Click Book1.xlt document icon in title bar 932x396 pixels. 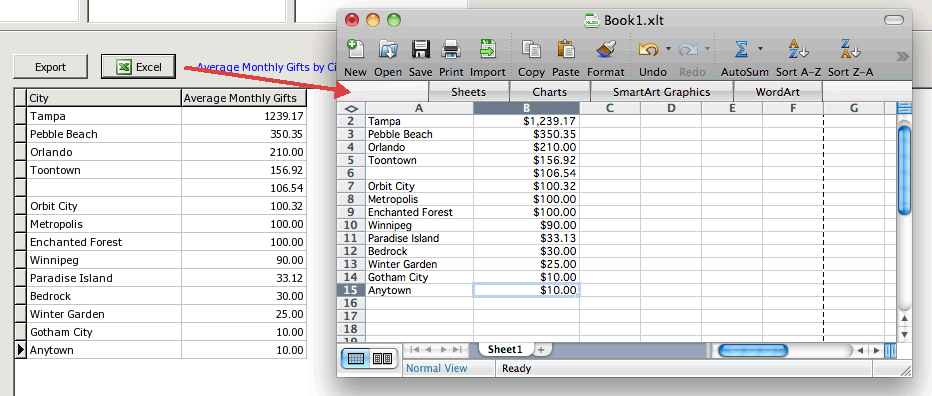pos(592,20)
